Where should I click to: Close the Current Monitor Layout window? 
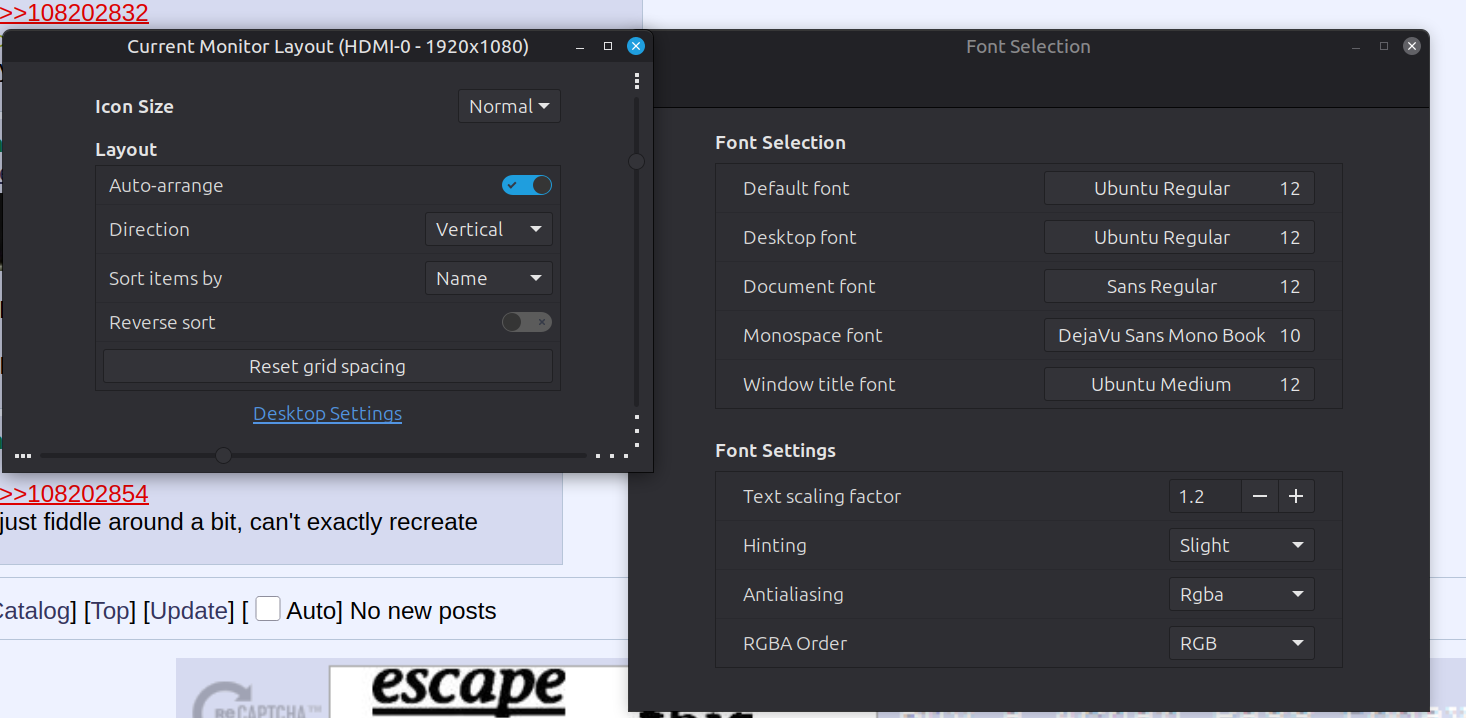tap(635, 46)
